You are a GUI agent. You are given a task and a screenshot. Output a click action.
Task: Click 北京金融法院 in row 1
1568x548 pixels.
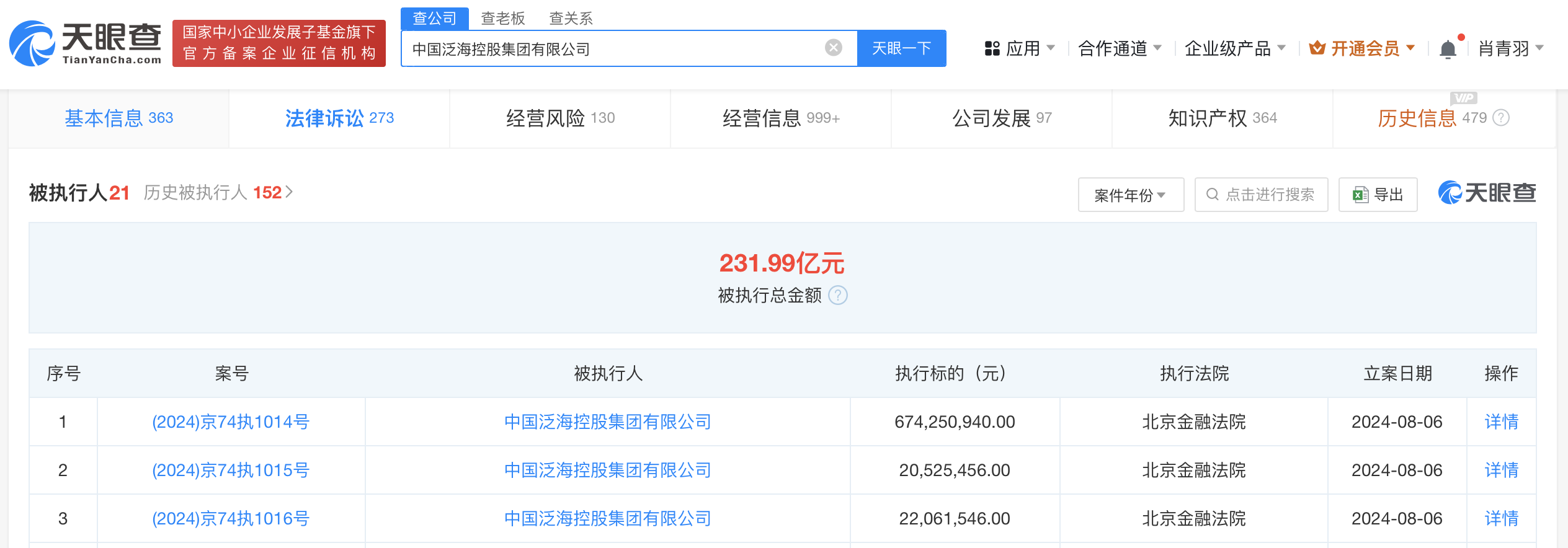click(1194, 422)
